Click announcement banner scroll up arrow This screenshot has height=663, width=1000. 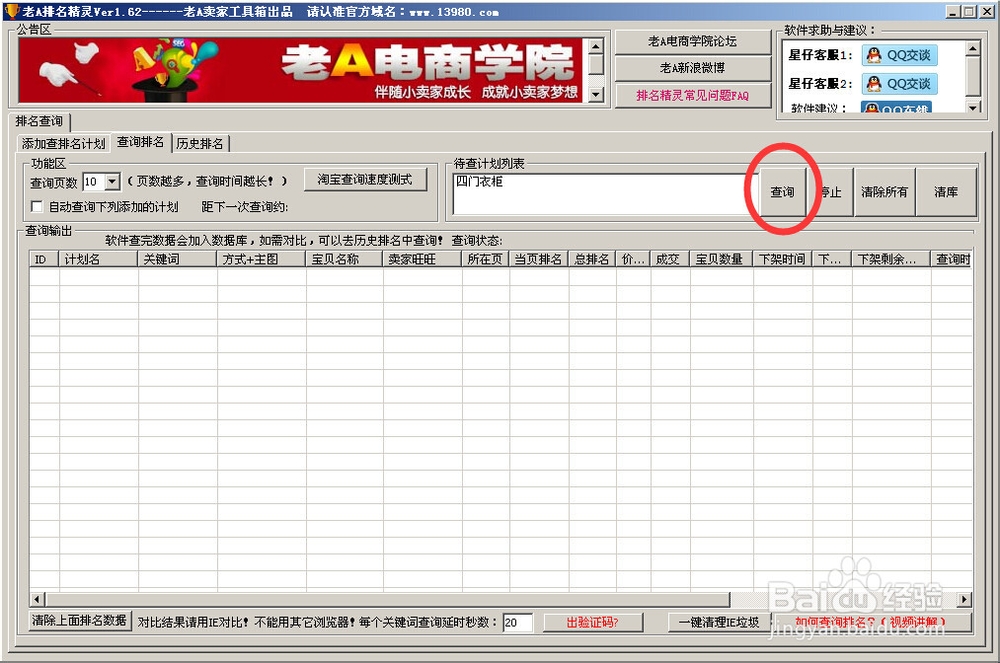tap(595, 47)
